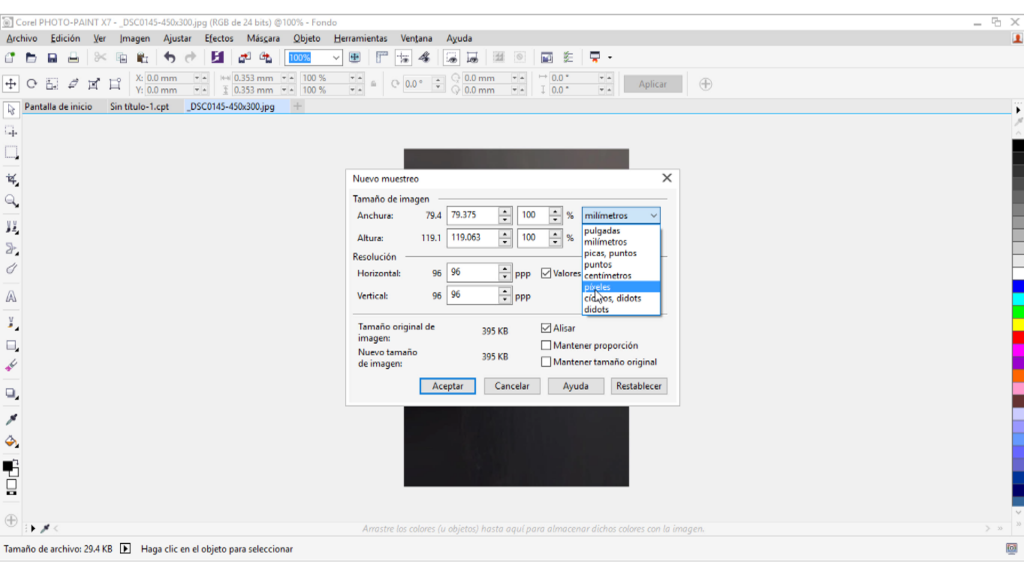Click the Print icon in the toolbar
Screen dimensions: 1024x576
tap(73, 58)
